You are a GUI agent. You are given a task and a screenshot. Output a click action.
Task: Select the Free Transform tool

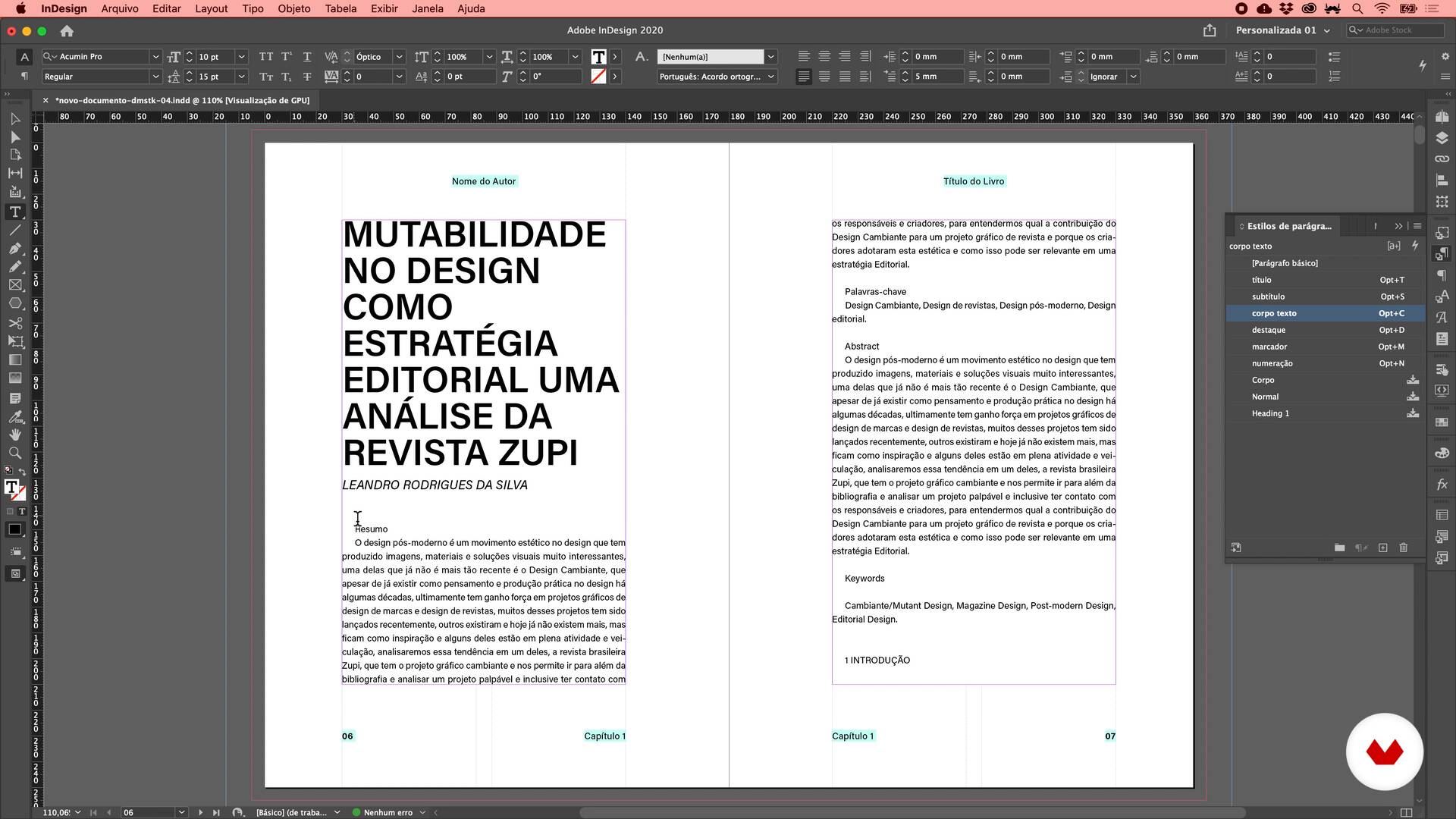(15, 342)
